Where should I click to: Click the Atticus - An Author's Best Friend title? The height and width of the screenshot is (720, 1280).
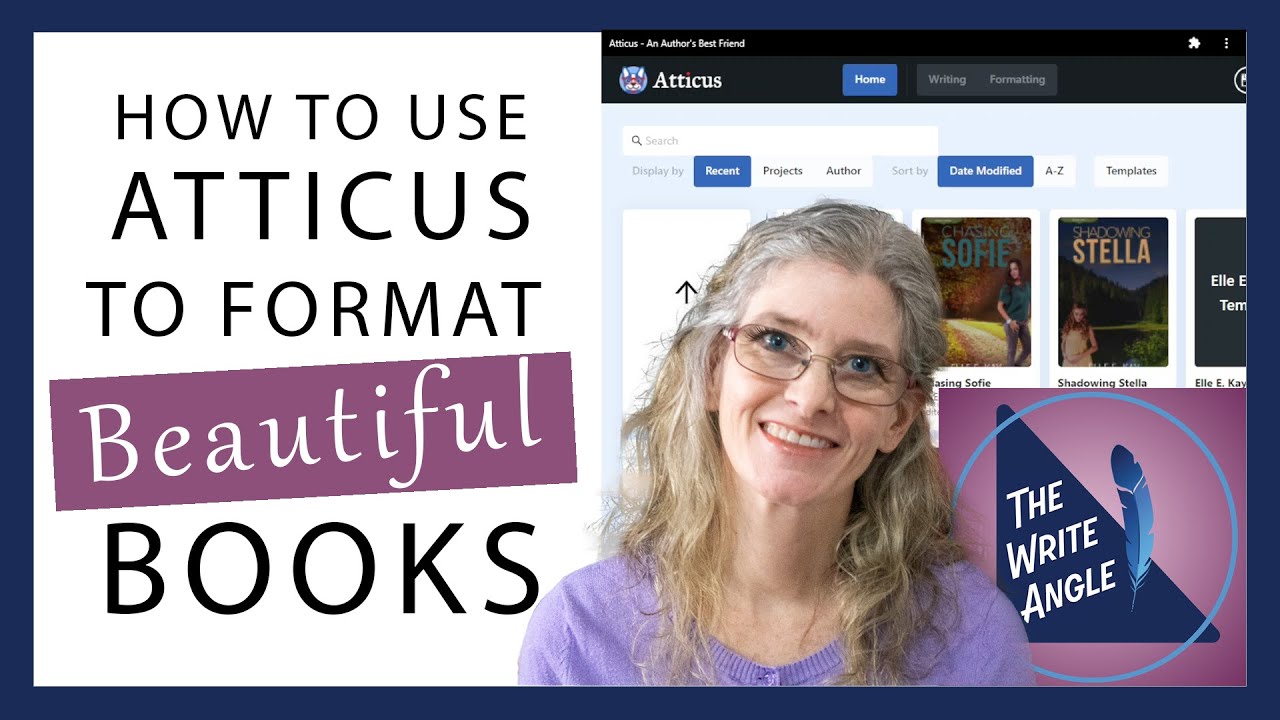point(677,43)
